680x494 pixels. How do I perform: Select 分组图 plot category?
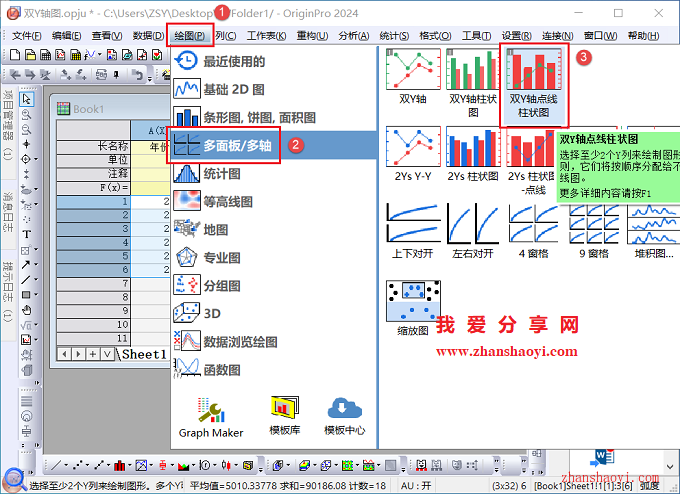(274, 286)
